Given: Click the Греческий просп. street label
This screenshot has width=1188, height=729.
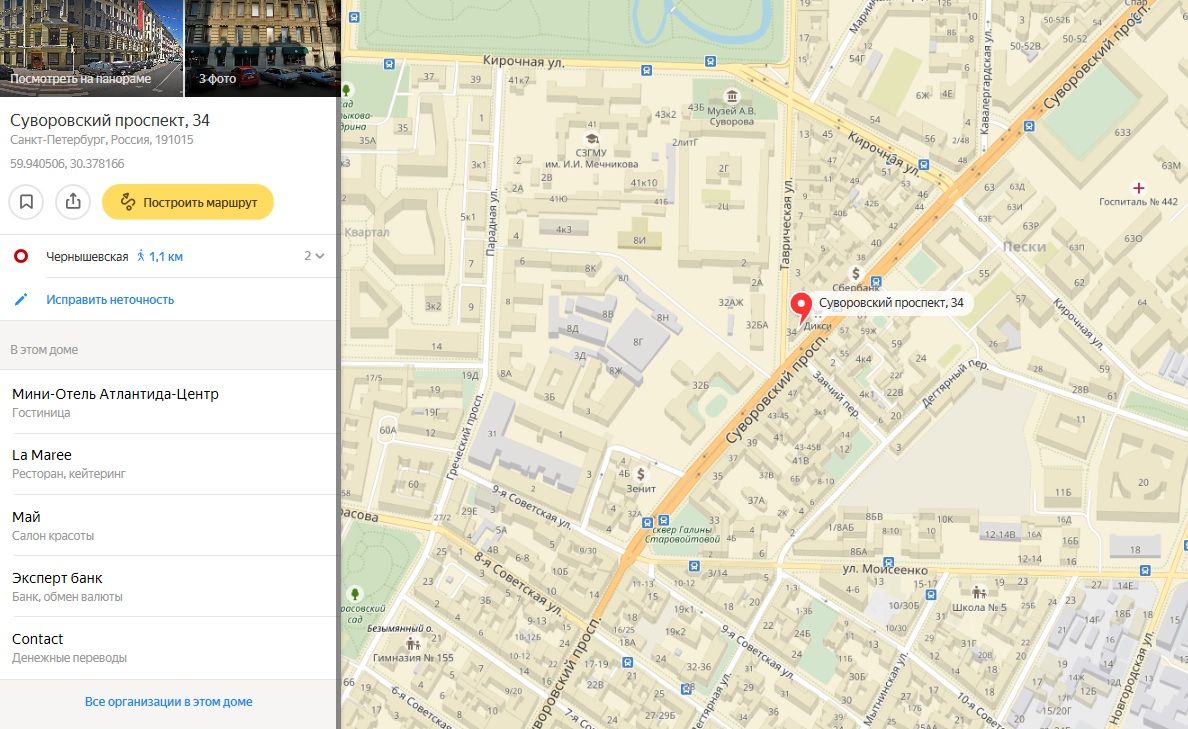Looking at the screenshot, I should [x=464, y=438].
